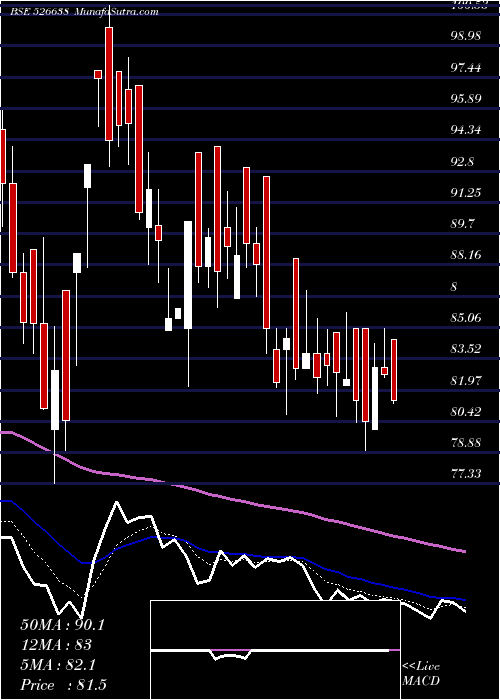Click the Price : 81.5 reading
Image resolution: width=500 pixels, height=700 pixels.
point(63,685)
